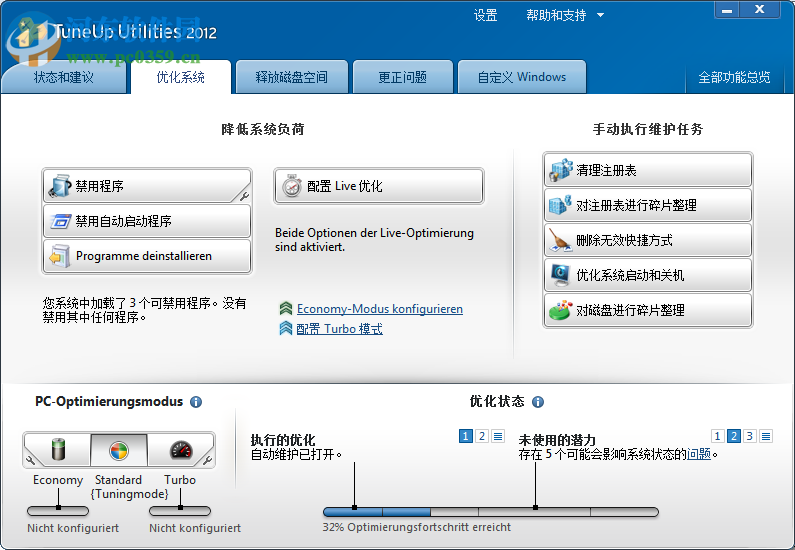Viewport: 795px width, 550px height.
Task: Click '自动维护已打开' status text
Action: [297, 454]
